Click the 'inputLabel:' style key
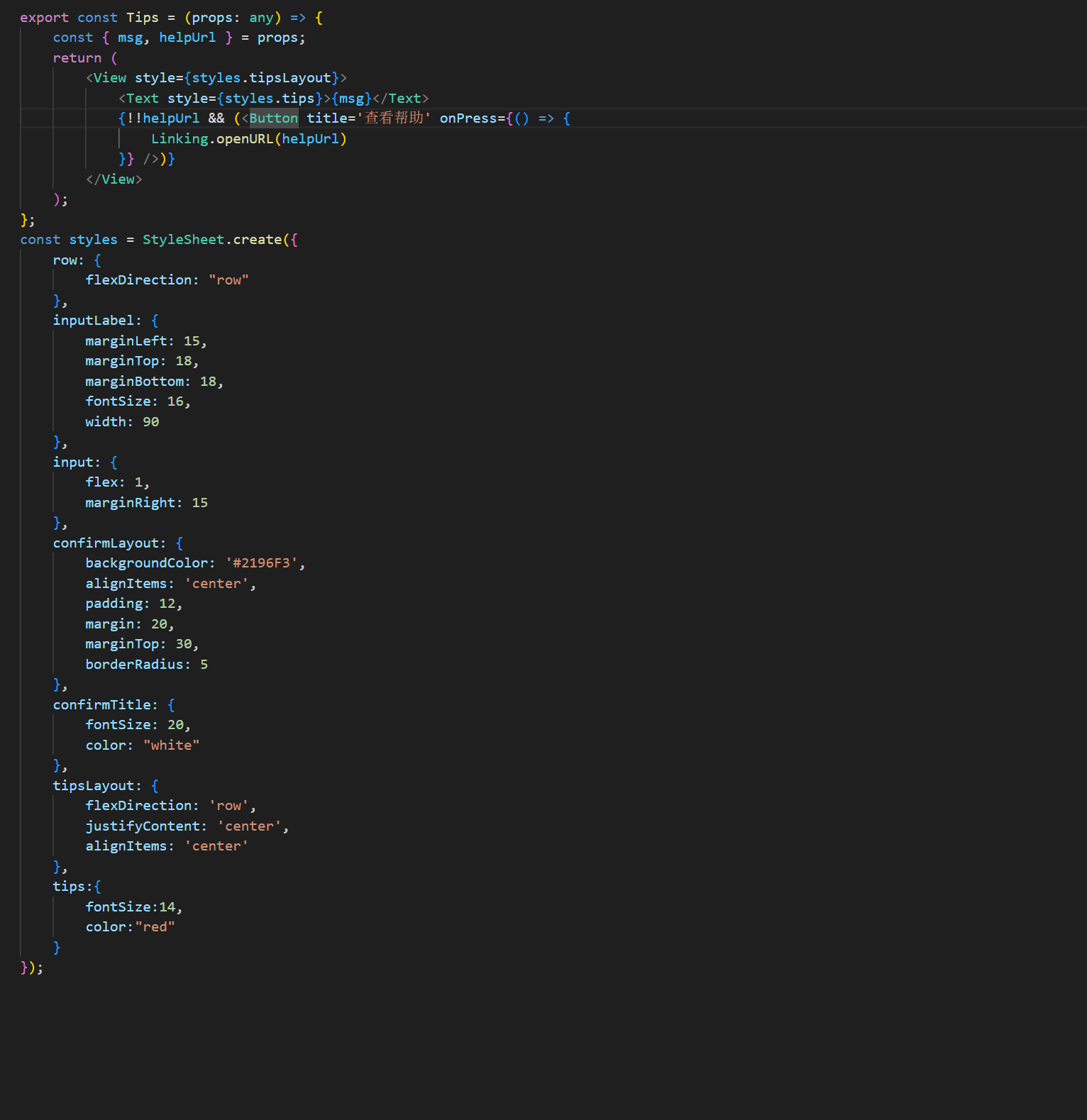1087x1120 pixels. click(x=97, y=320)
